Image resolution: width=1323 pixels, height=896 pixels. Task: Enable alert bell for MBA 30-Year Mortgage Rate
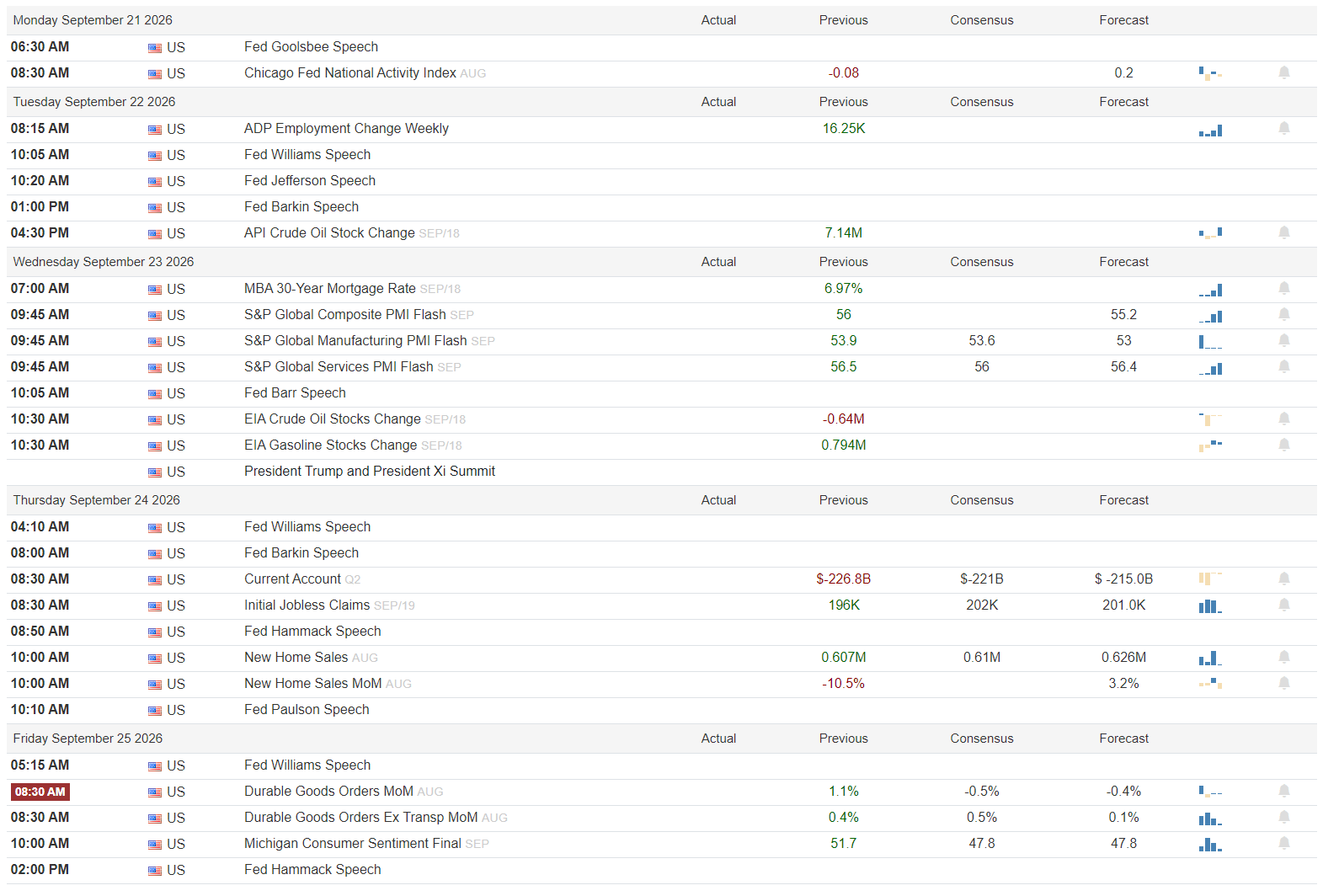[x=1284, y=288]
